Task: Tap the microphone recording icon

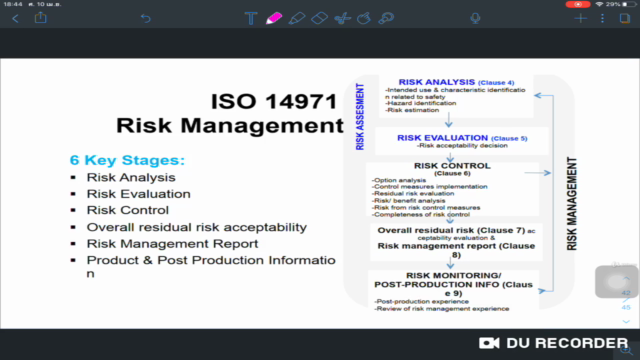Action: pos(475,18)
